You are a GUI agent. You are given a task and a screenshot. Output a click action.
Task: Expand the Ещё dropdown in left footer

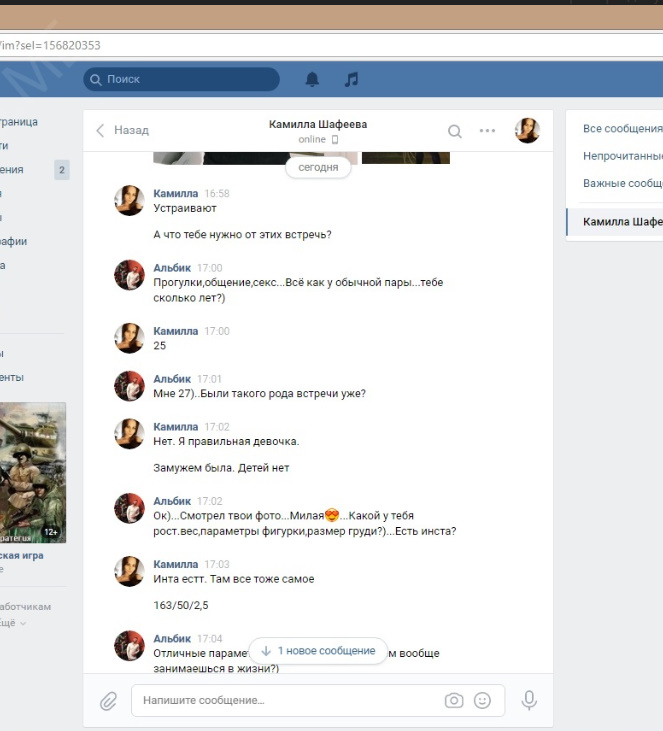pos(12,623)
